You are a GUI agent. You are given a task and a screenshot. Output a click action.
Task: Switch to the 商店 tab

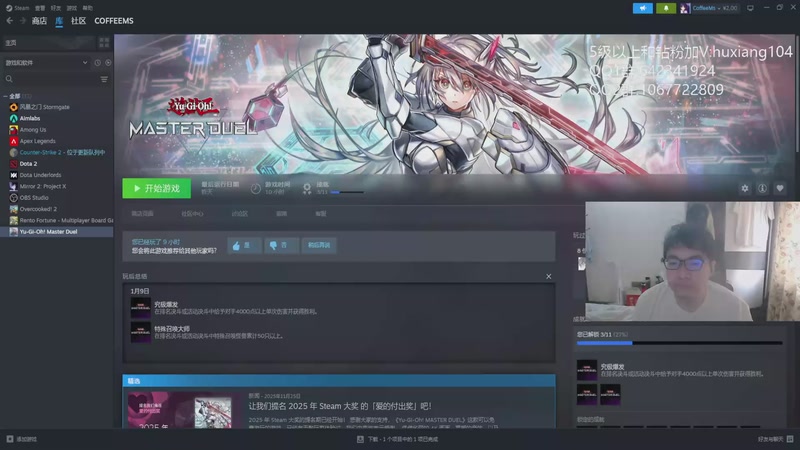[39, 21]
